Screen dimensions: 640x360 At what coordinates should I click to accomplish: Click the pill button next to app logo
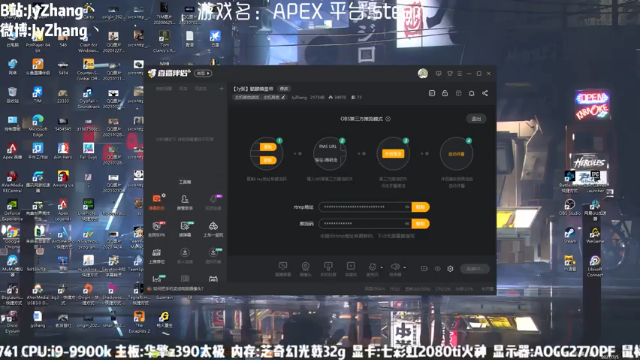[203, 73]
